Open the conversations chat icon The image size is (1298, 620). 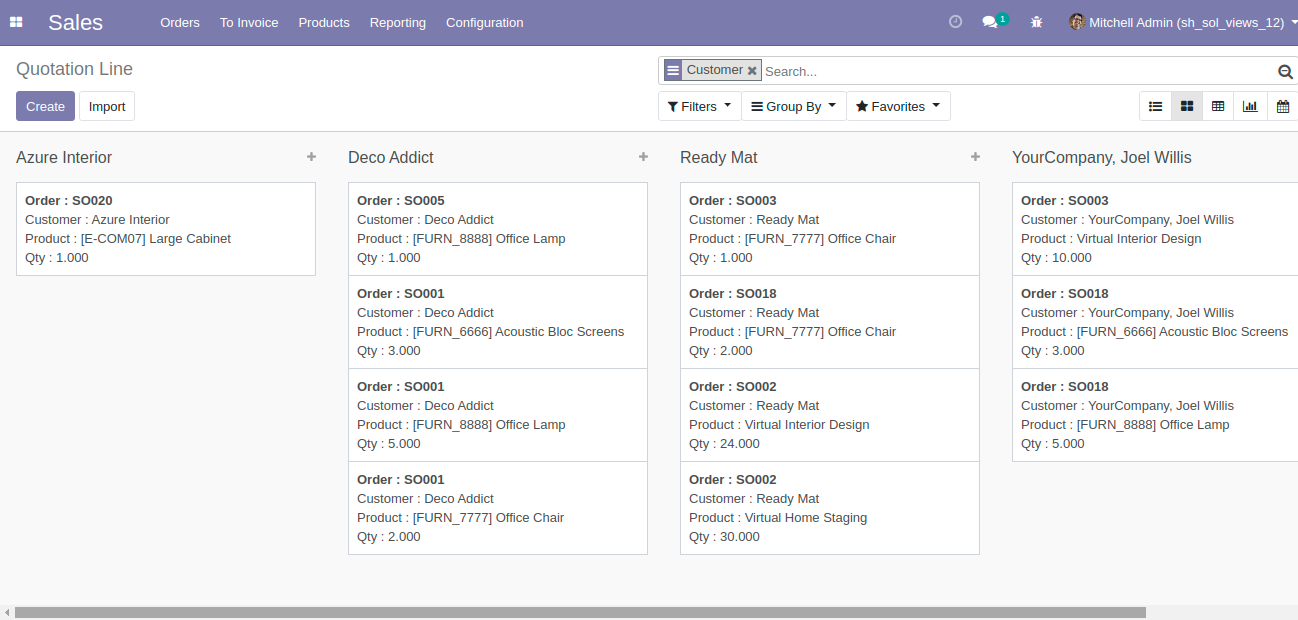(x=991, y=22)
